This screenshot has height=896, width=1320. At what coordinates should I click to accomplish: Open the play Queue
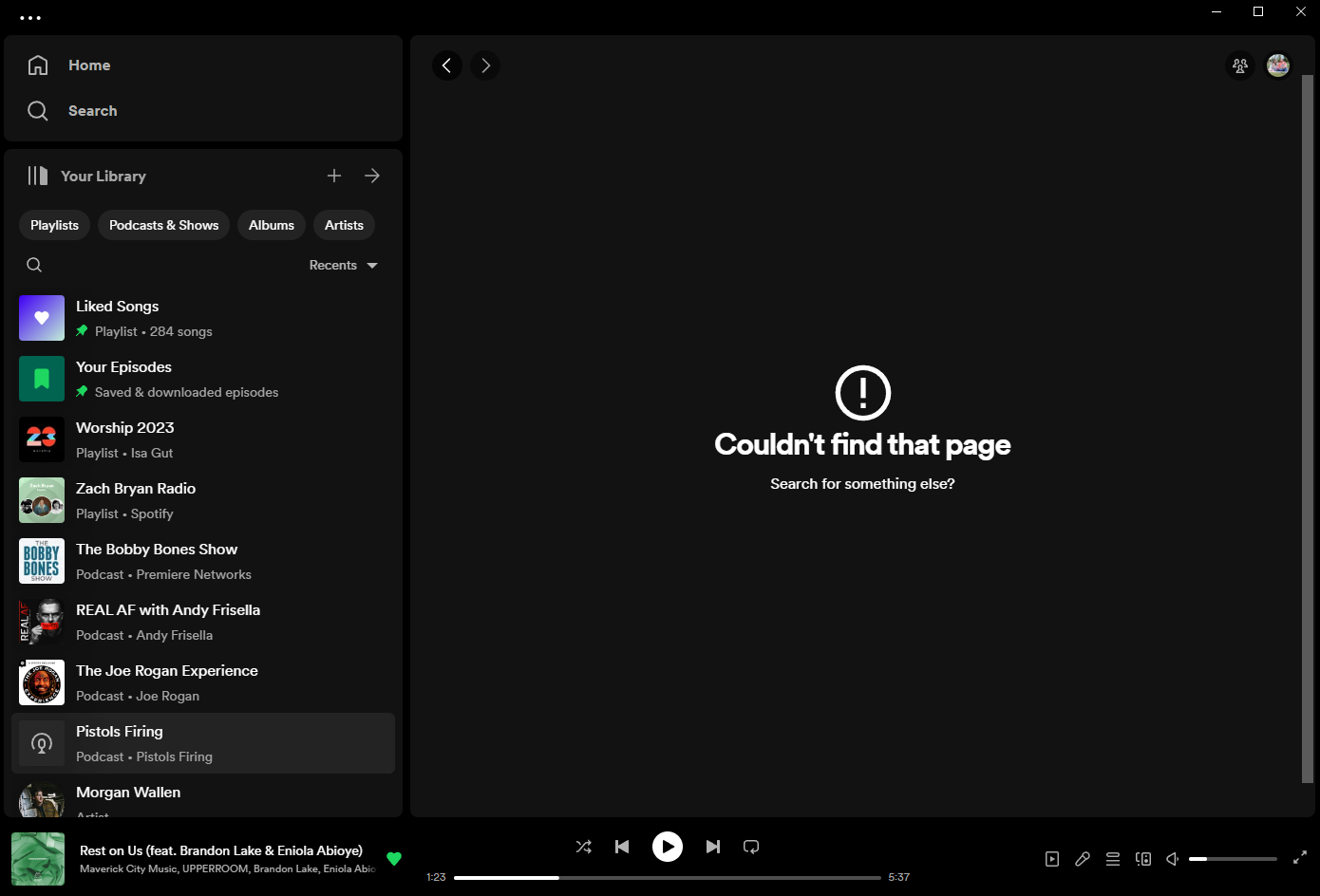tap(1113, 859)
